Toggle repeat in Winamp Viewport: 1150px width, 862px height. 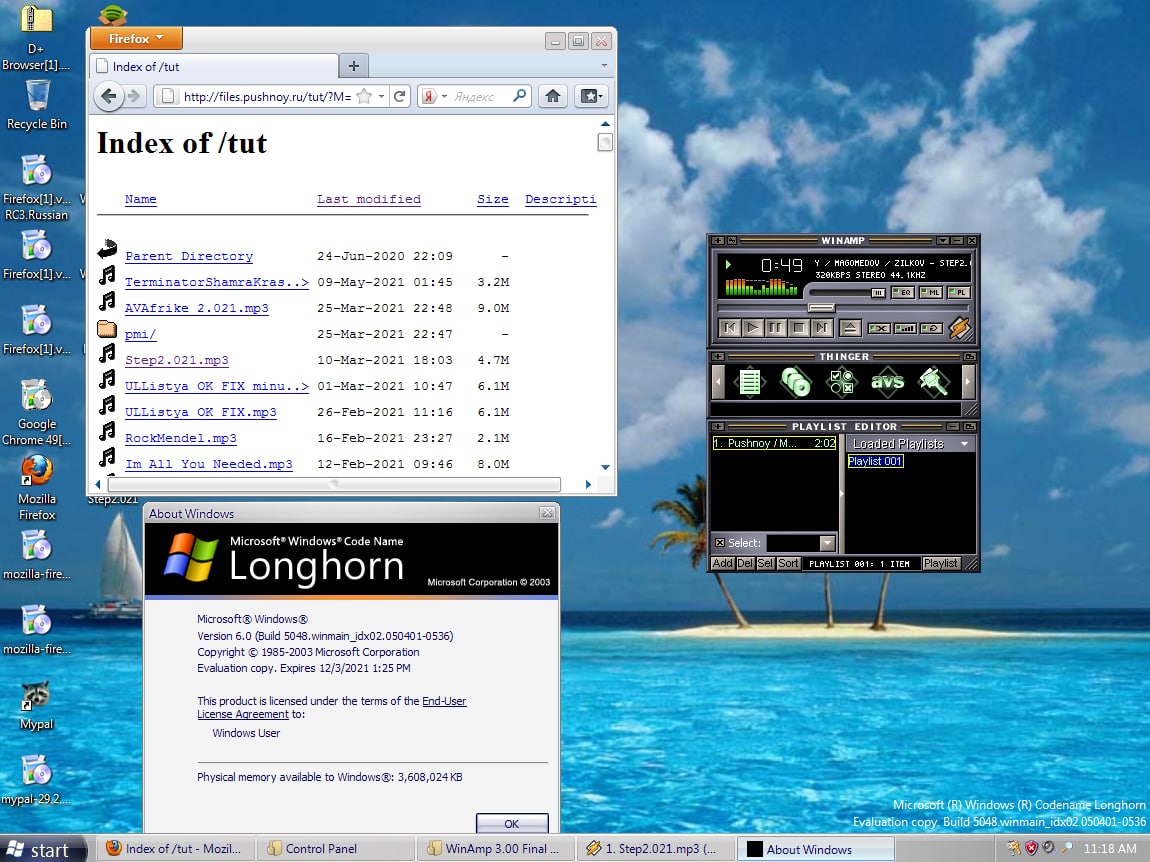pyautogui.click(x=931, y=328)
